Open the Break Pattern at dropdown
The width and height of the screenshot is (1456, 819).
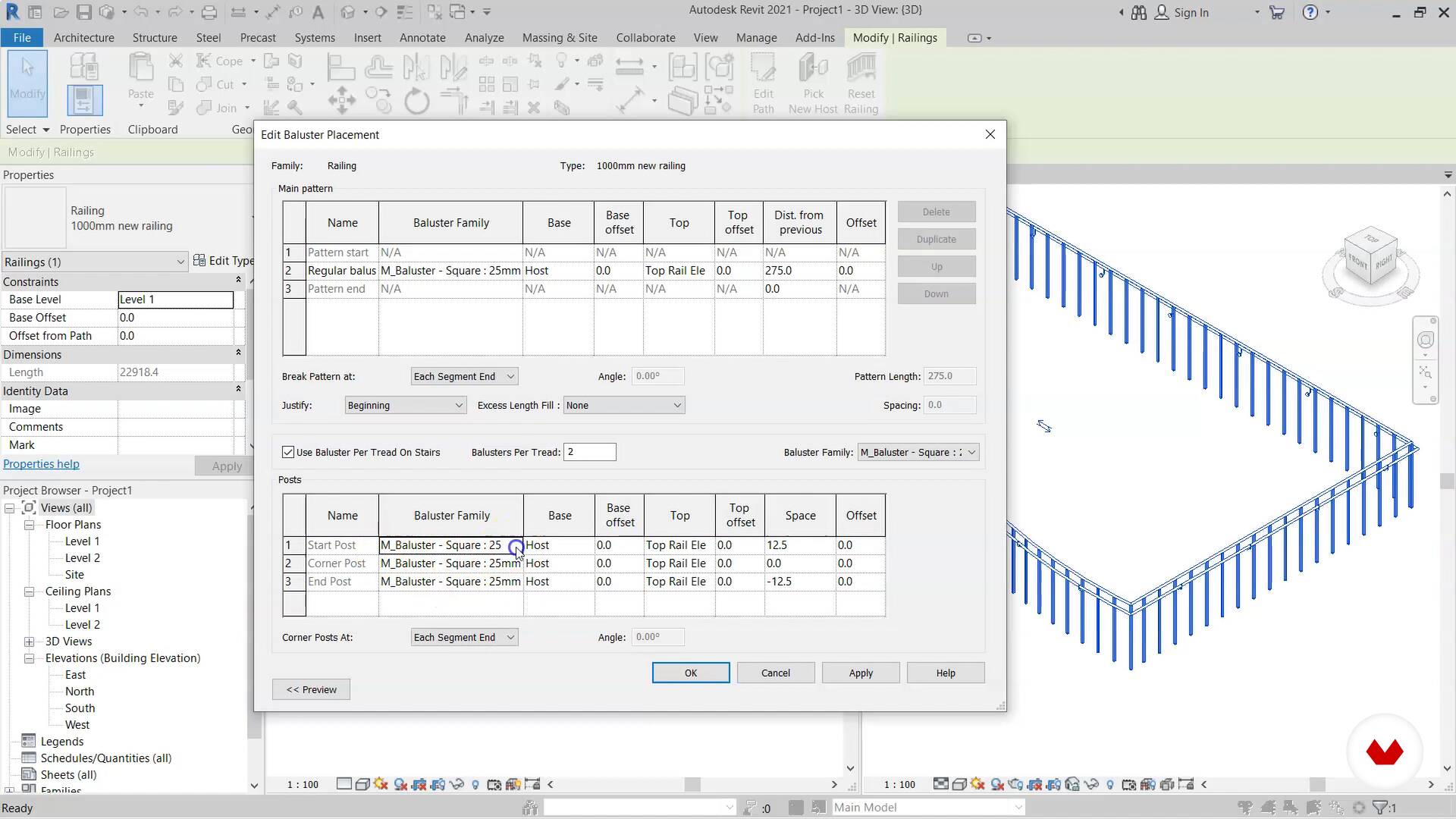click(x=464, y=376)
